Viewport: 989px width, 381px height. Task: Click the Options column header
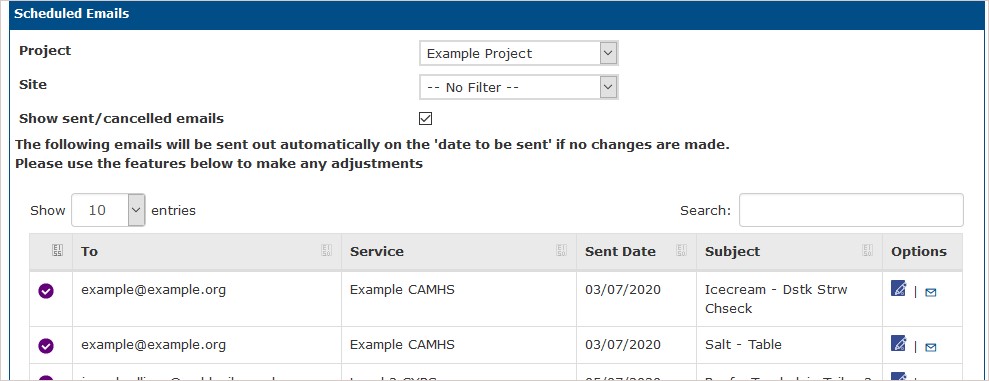(918, 251)
